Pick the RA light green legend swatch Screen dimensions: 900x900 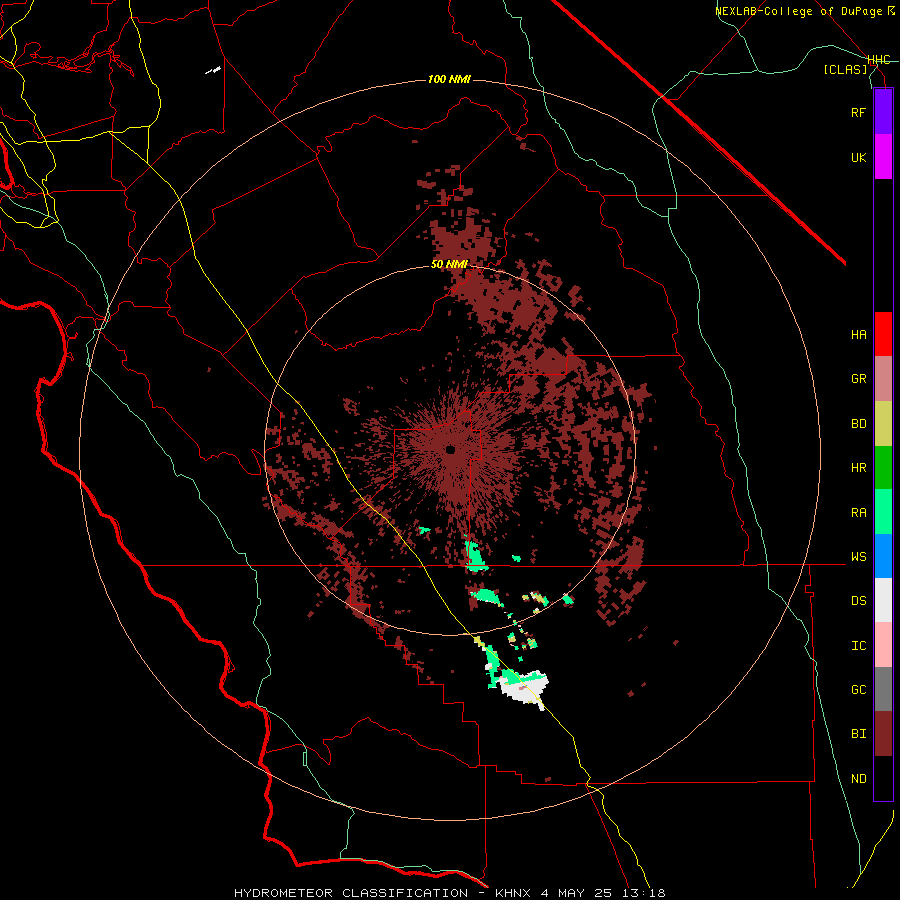[883, 512]
